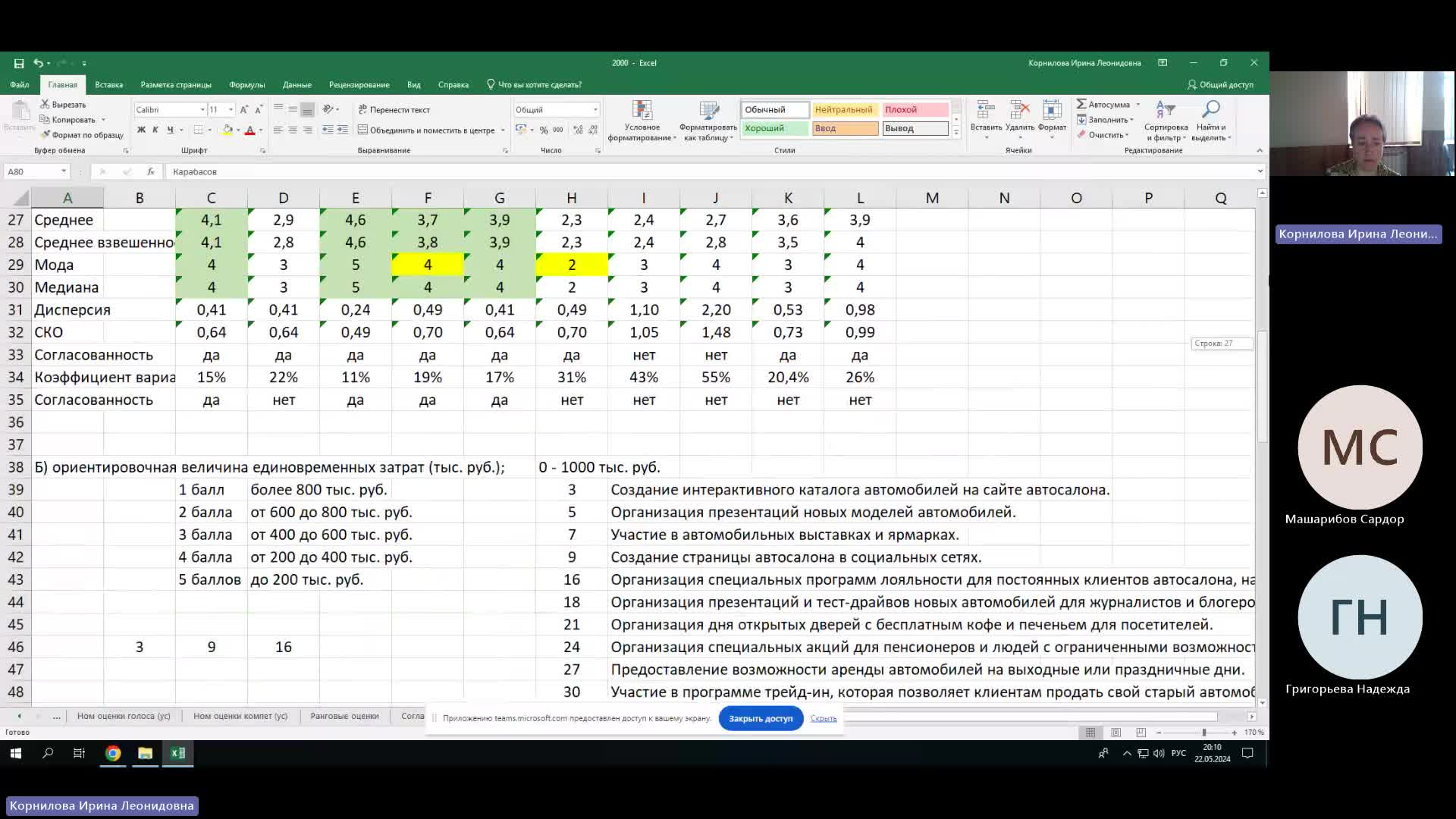Open Sort and Filter (Сортировка и фильтр)
1456x819 pixels.
point(1166,121)
